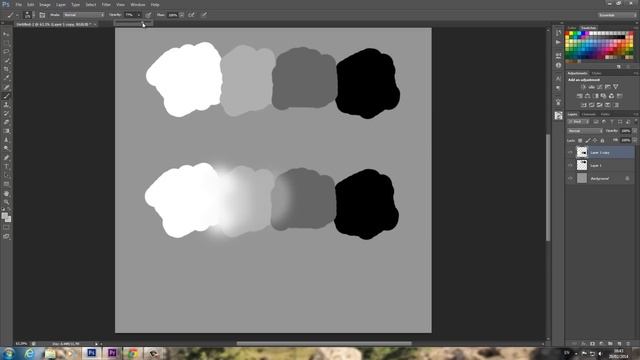The height and width of the screenshot is (360, 640).
Task: Open Internet Explorer from the taskbar
Action: (29, 353)
